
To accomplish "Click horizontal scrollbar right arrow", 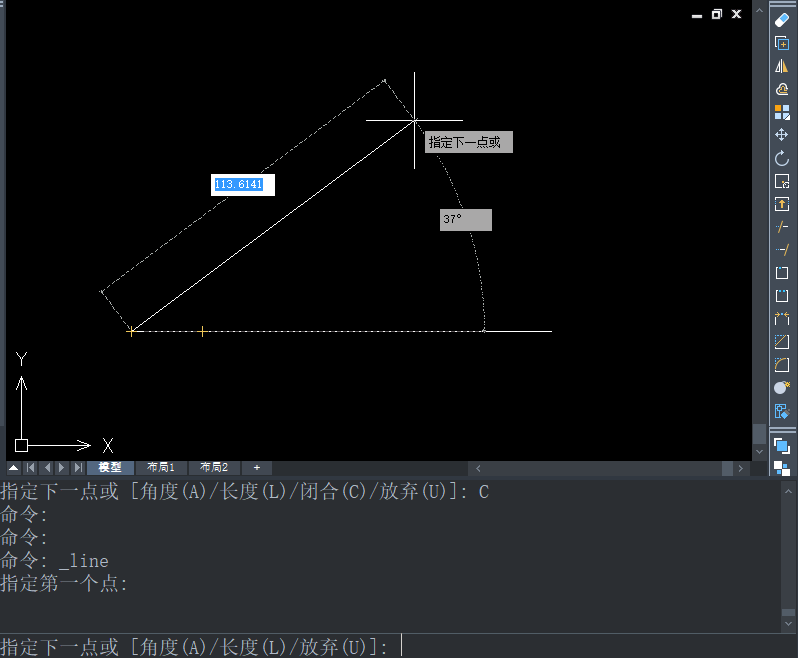I will 740,468.
